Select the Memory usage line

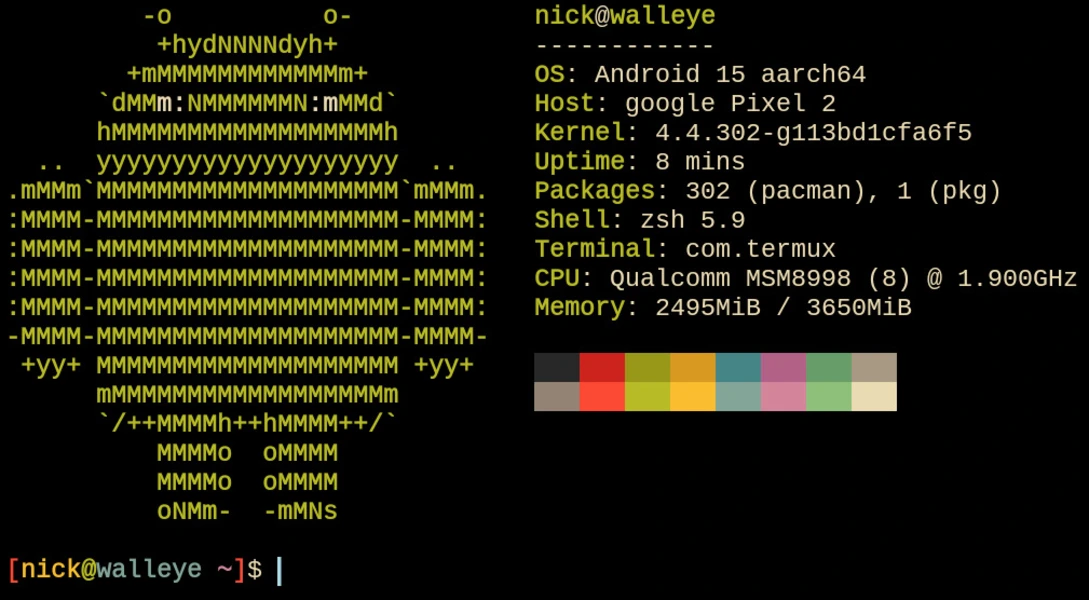pos(720,306)
